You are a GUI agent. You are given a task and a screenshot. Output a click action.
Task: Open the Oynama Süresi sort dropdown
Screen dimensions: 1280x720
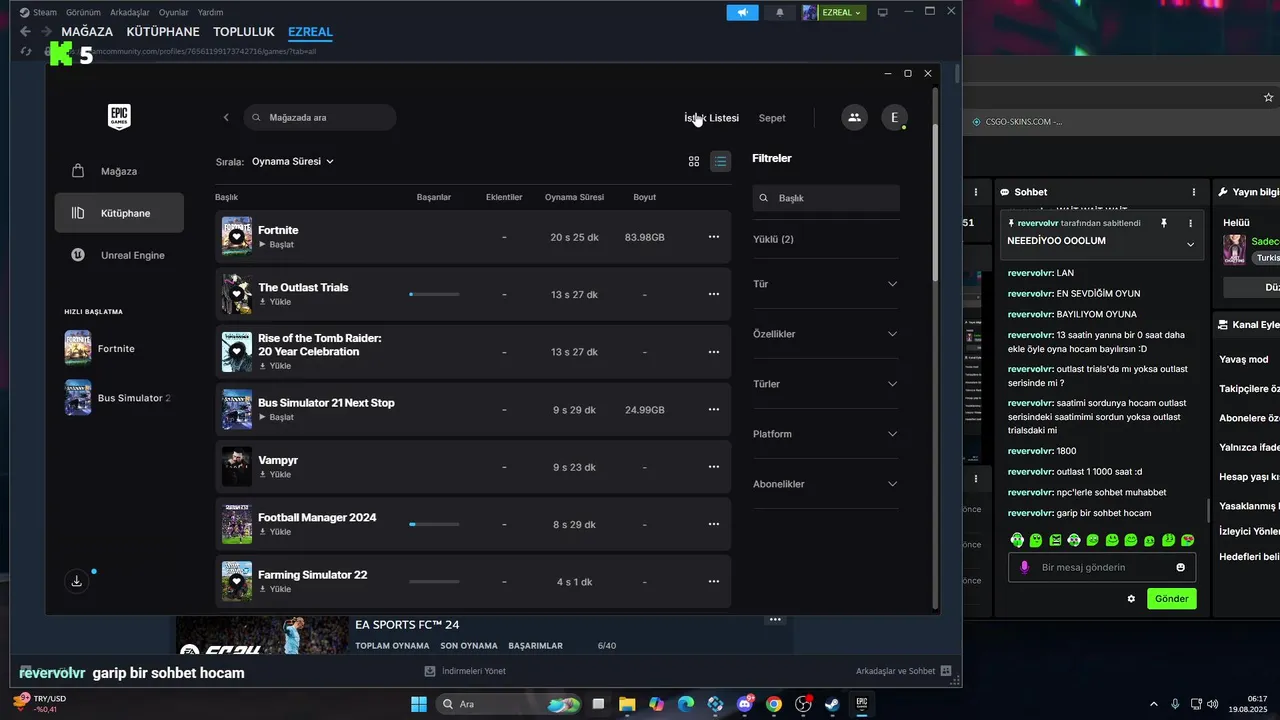pyautogui.click(x=293, y=161)
